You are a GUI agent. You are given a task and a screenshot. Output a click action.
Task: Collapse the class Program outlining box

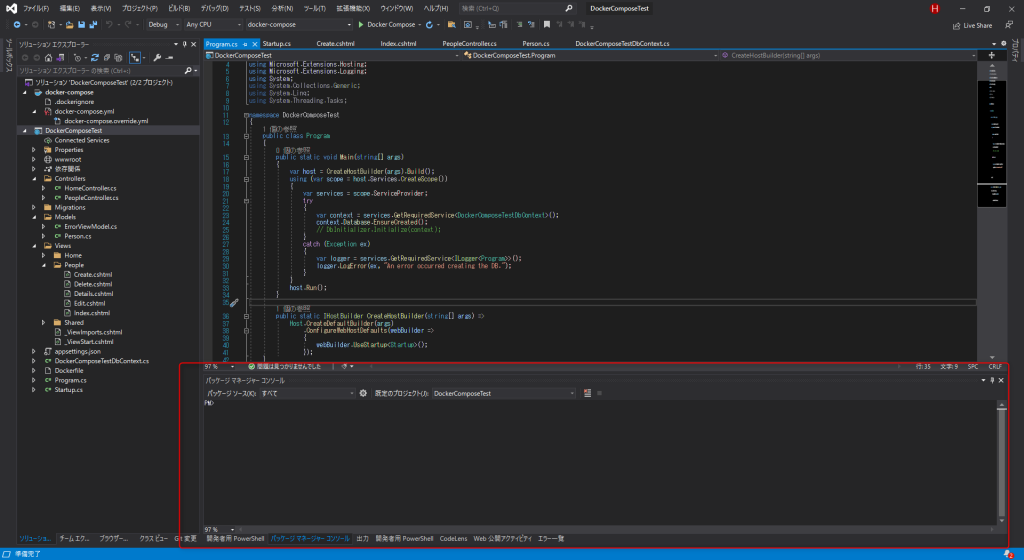(x=246, y=136)
